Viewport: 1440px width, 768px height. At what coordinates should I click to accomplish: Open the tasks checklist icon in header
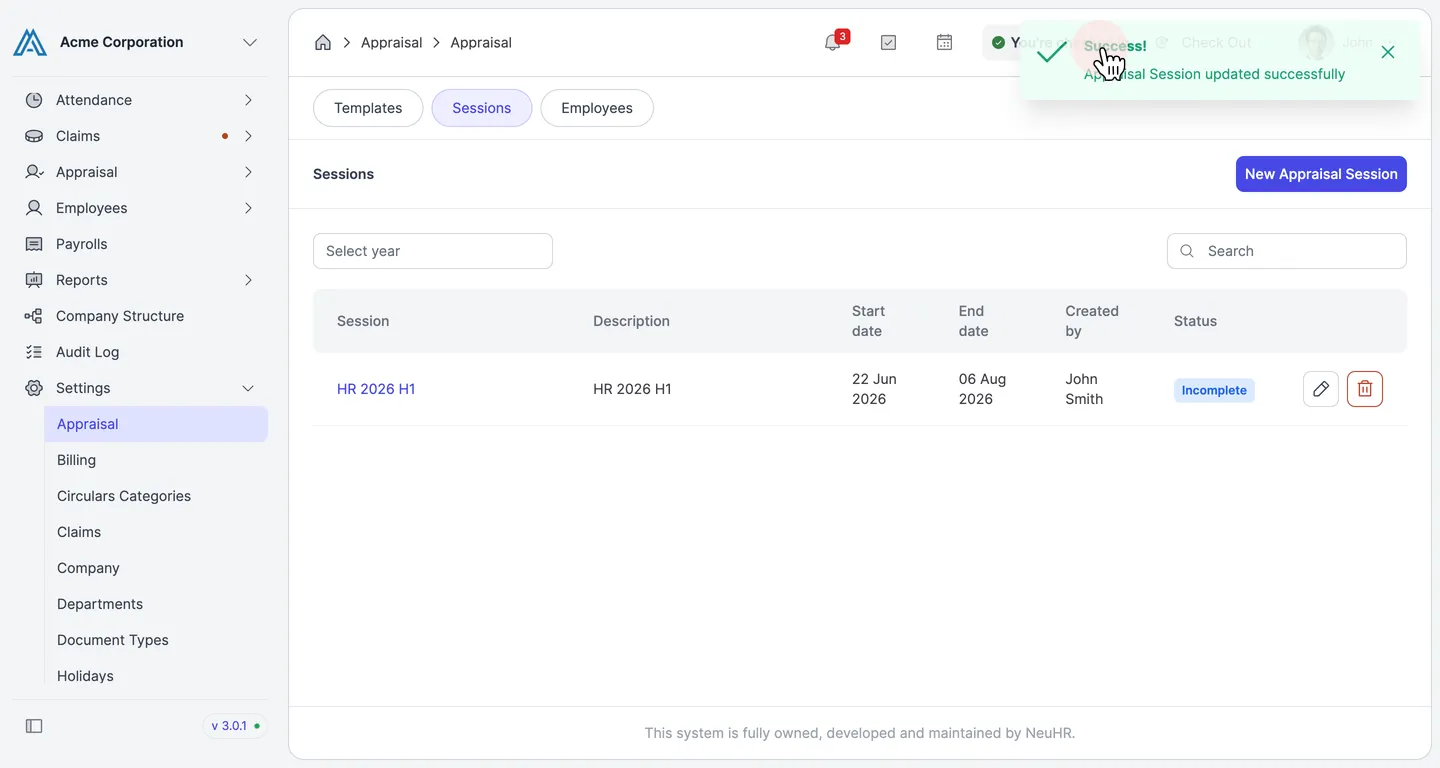888,42
